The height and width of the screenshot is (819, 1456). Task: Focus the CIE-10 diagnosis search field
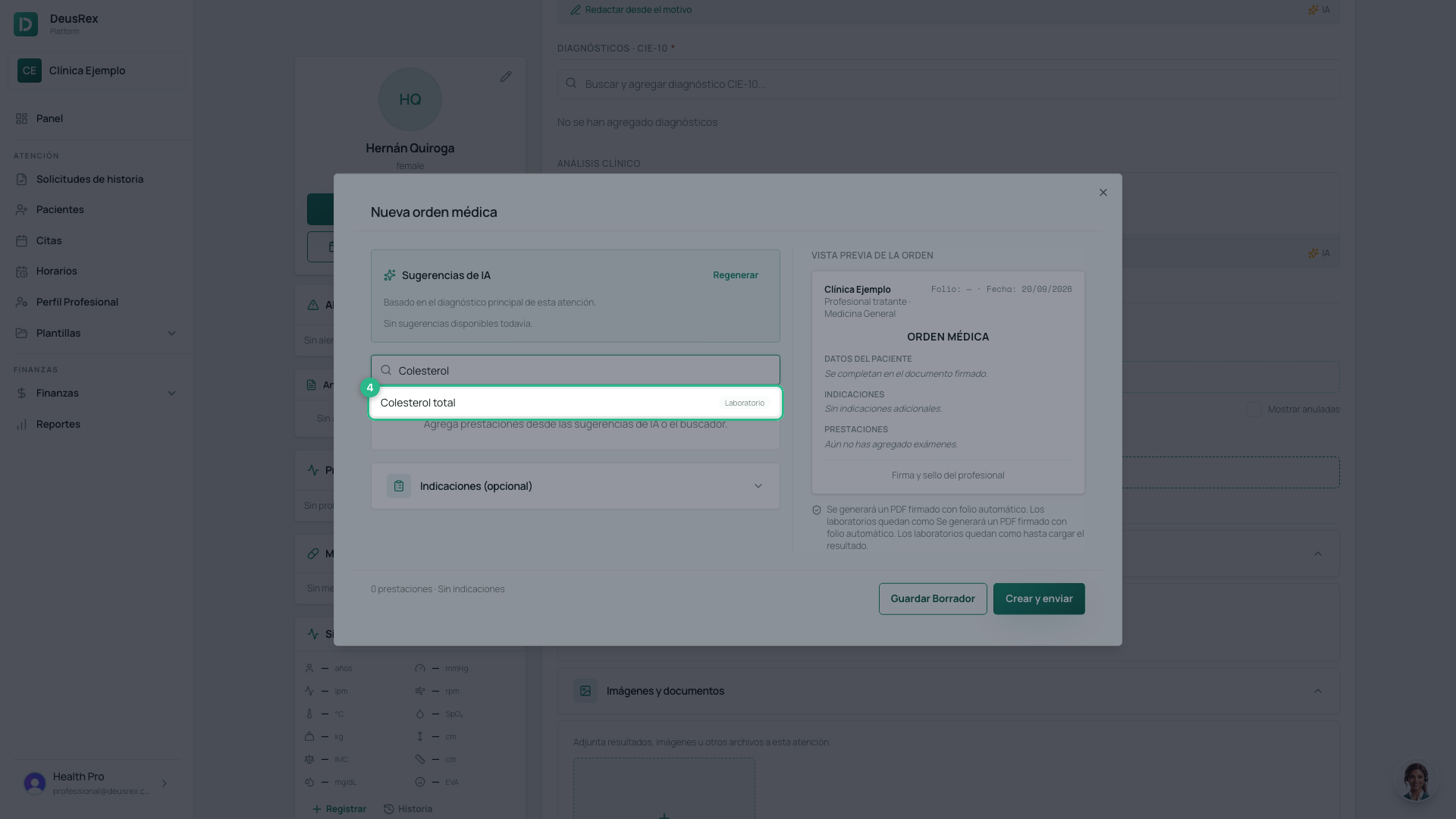coord(948,84)
